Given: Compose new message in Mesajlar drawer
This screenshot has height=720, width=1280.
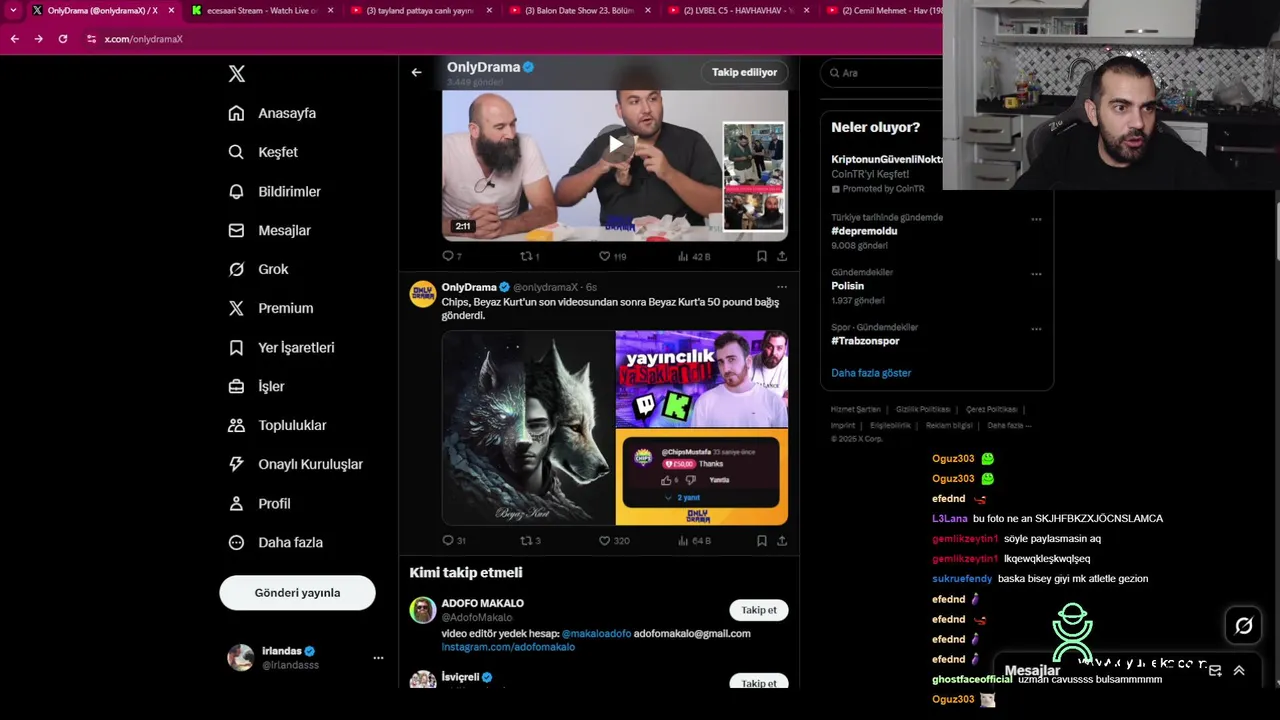Looking at the screenshot, I should click(x=1215, y=671).
